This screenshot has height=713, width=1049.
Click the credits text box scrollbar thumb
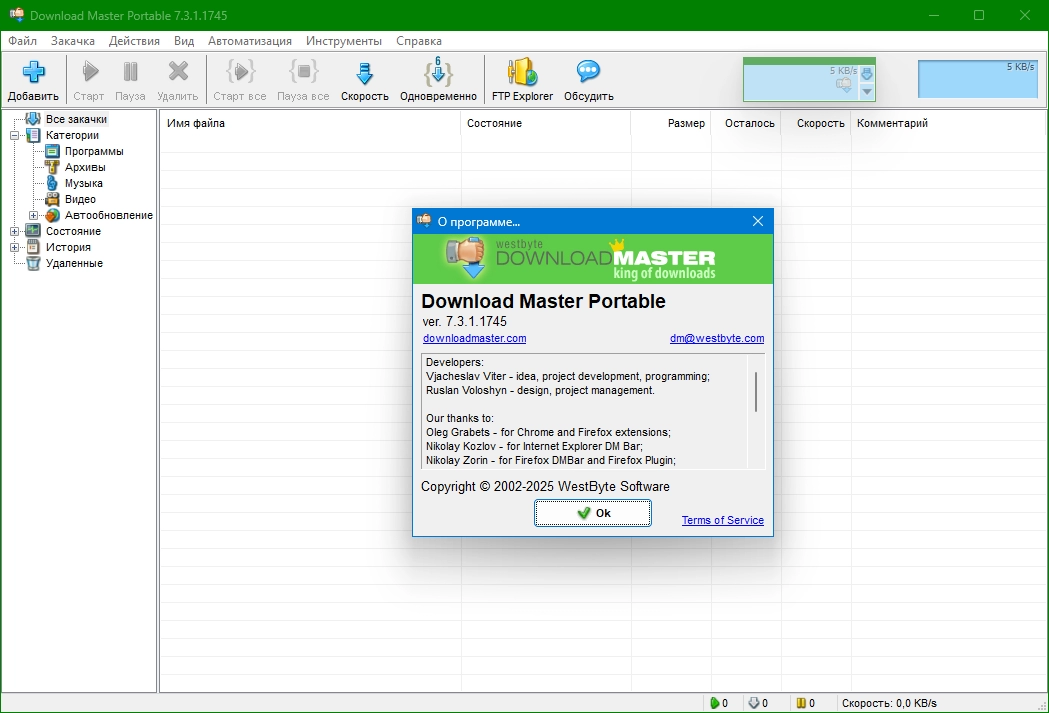[x=756, y=392]
